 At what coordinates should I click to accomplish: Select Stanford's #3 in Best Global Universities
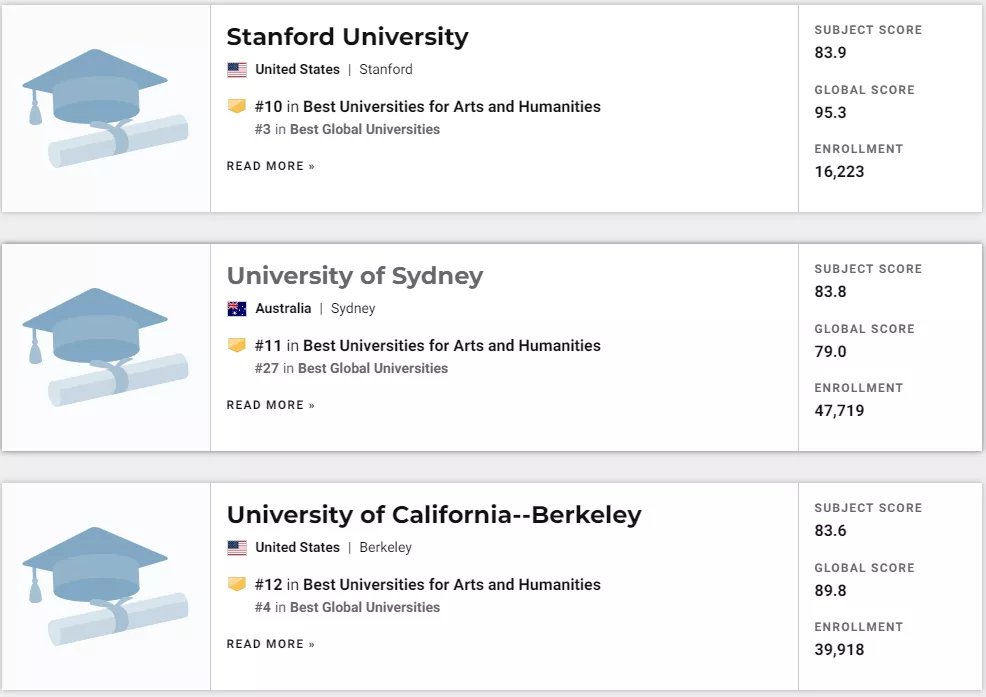coord(347,130)
